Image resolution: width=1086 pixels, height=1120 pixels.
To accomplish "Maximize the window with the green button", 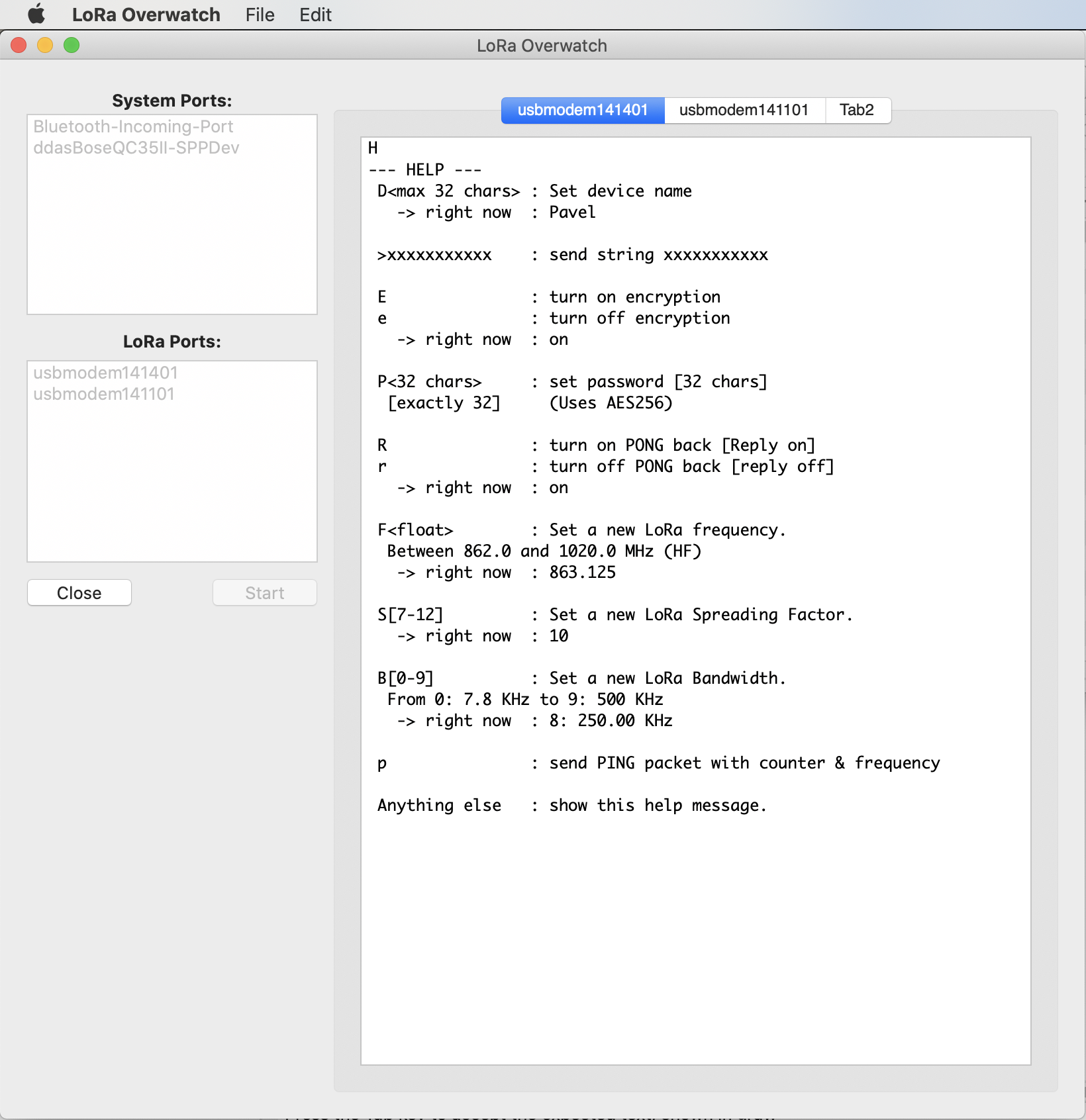I will click(72, 45).
